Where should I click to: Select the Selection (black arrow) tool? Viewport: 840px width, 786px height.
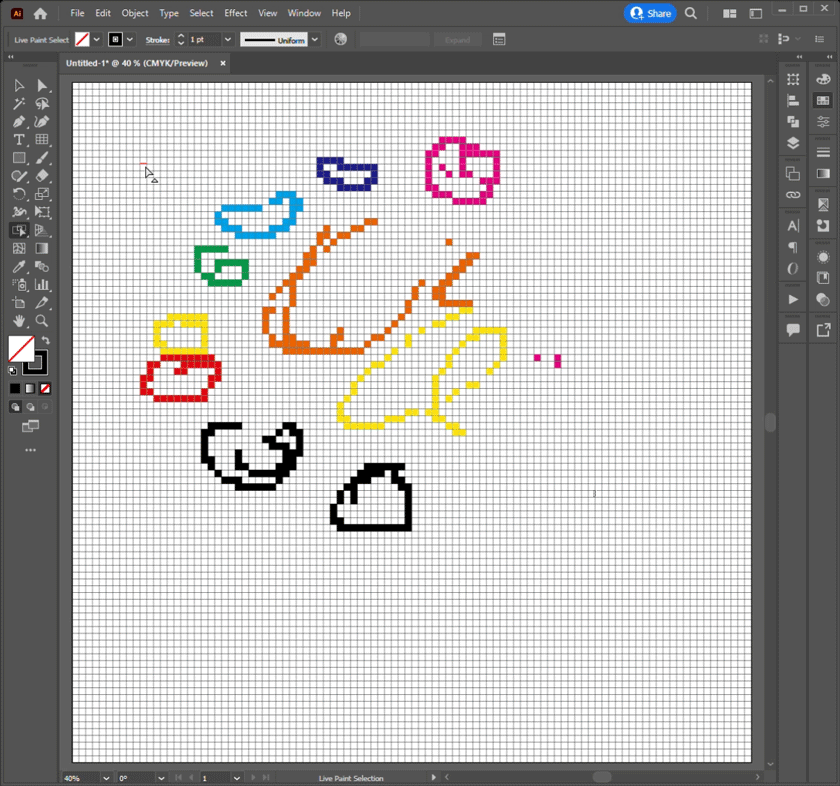19,86
